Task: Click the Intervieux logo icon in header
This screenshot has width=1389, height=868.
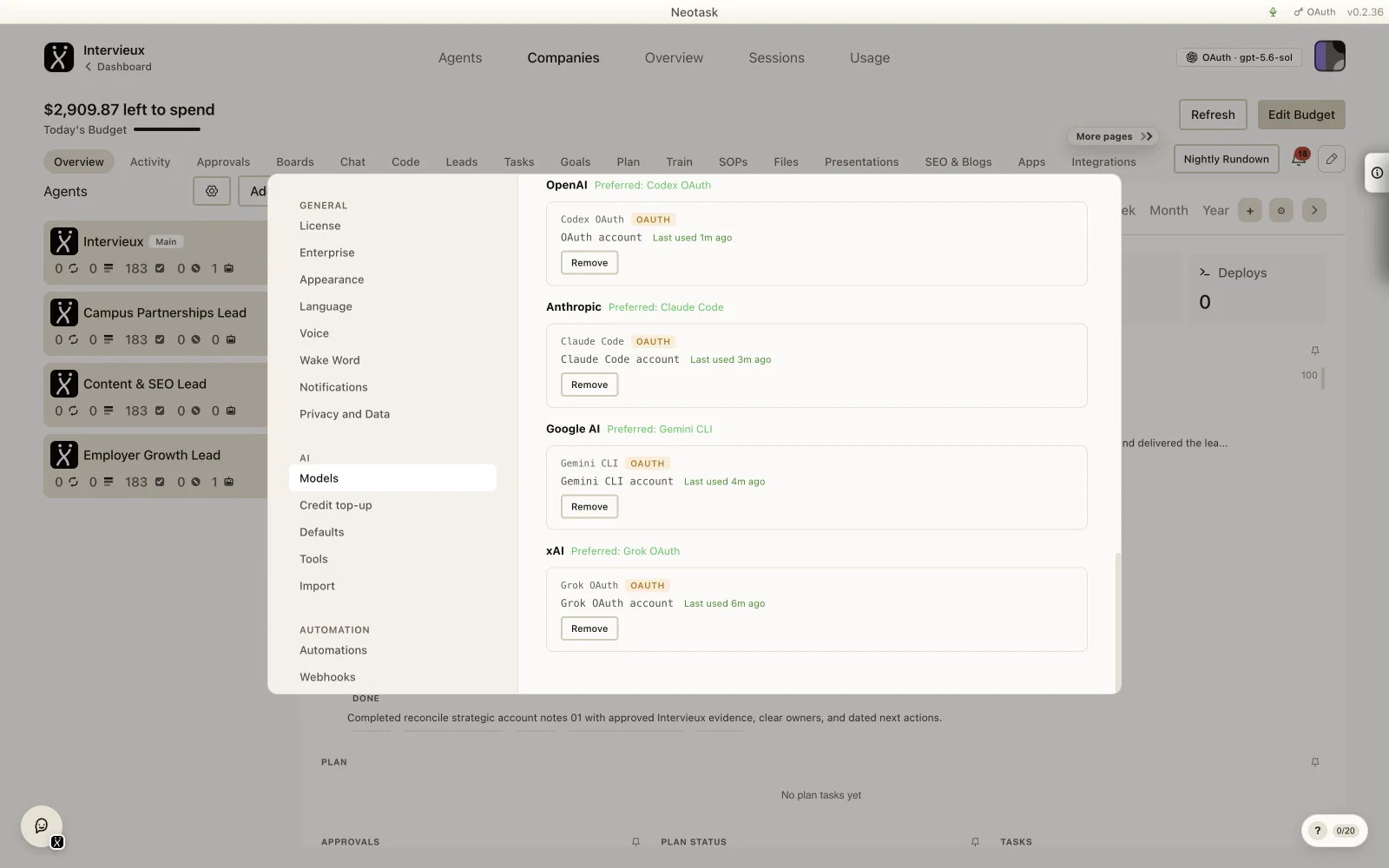Action: 59,57
